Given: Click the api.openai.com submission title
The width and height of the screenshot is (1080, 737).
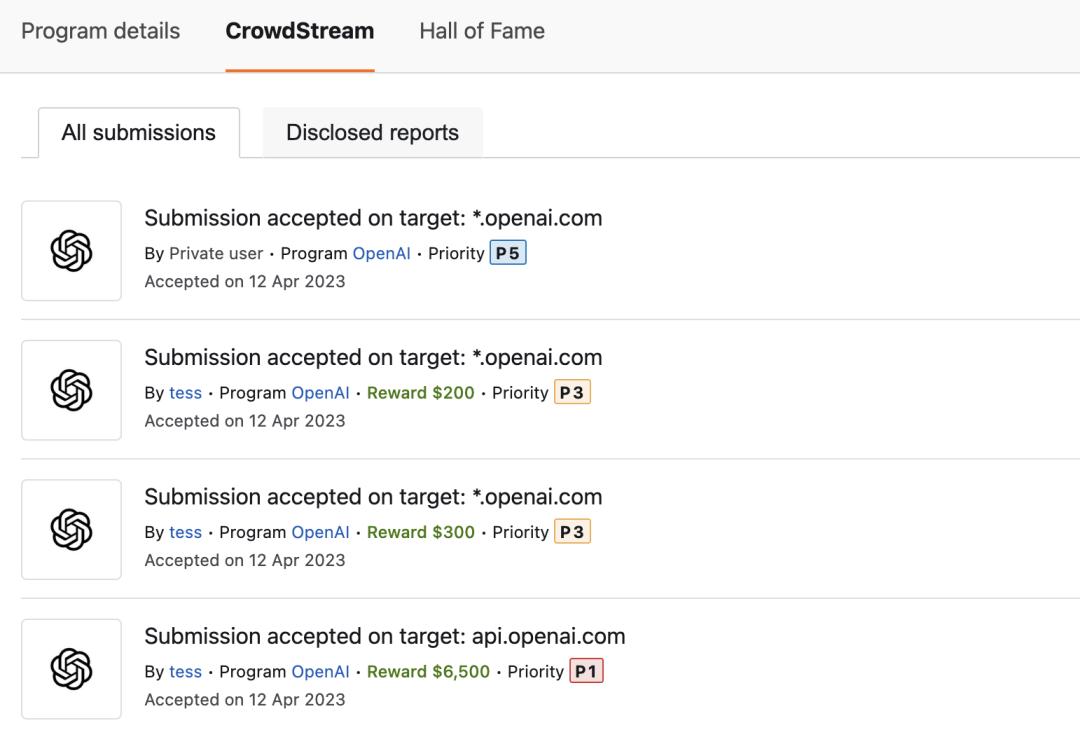Looking at the screenshot, I should (385, 636).
